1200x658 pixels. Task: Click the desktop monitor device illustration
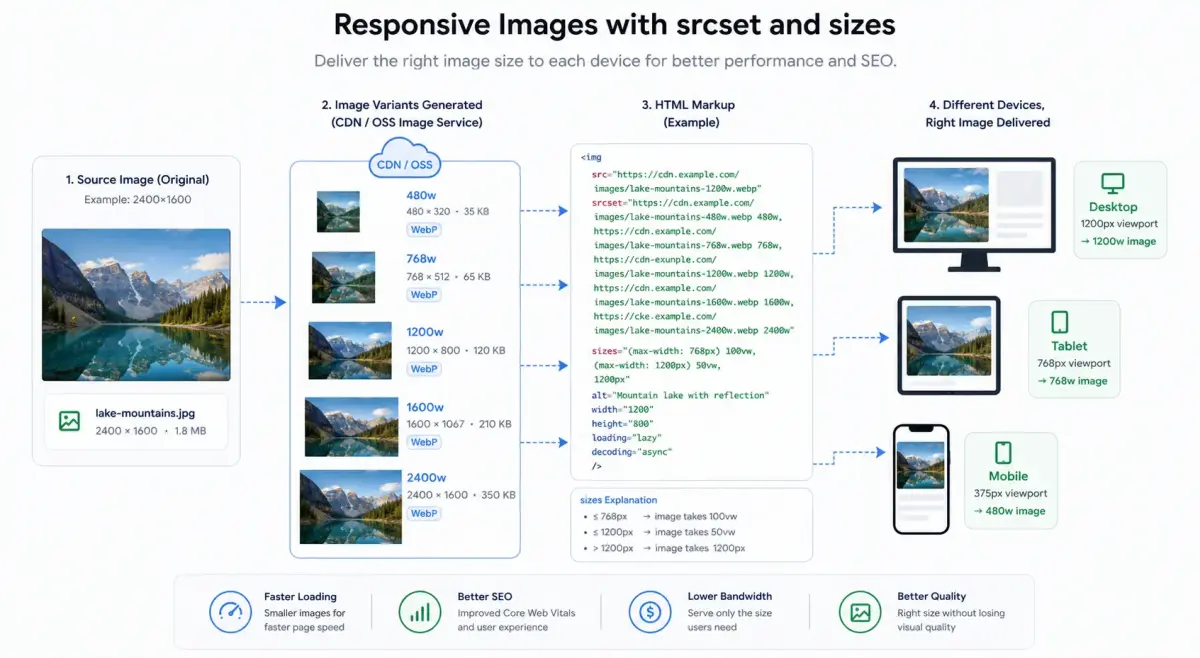tap(973, 214)
